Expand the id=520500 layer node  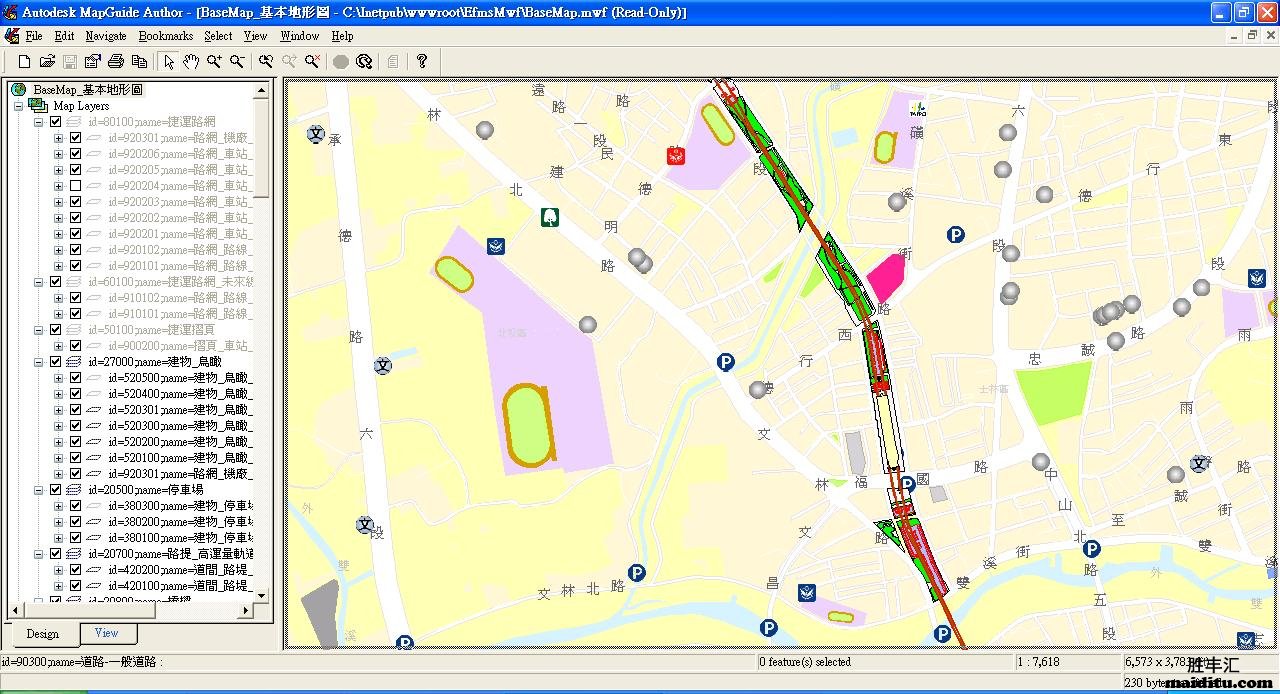(x=59, y=378)
